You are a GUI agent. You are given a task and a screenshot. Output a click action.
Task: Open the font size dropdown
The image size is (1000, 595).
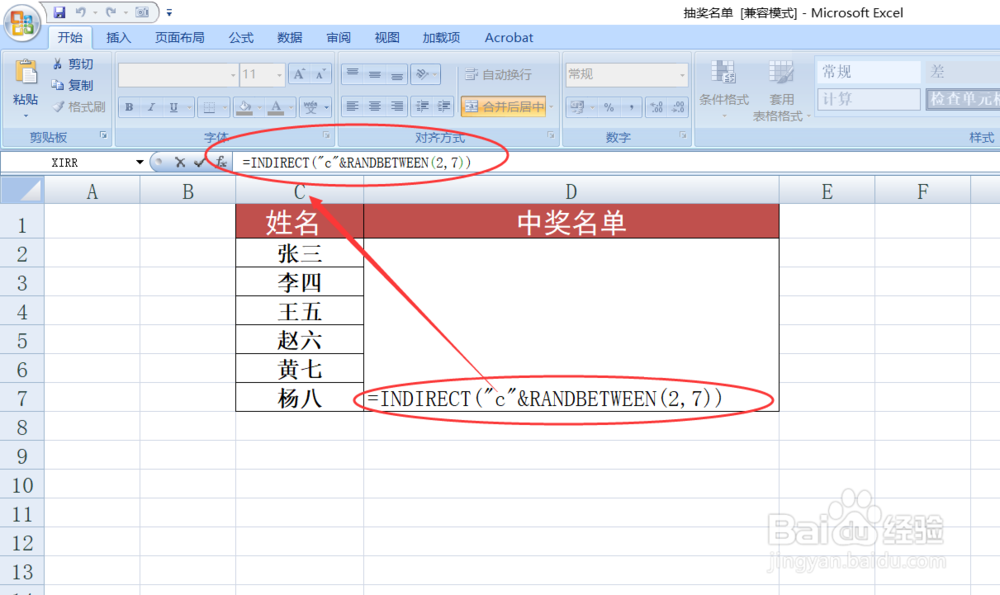click(279, 74)
